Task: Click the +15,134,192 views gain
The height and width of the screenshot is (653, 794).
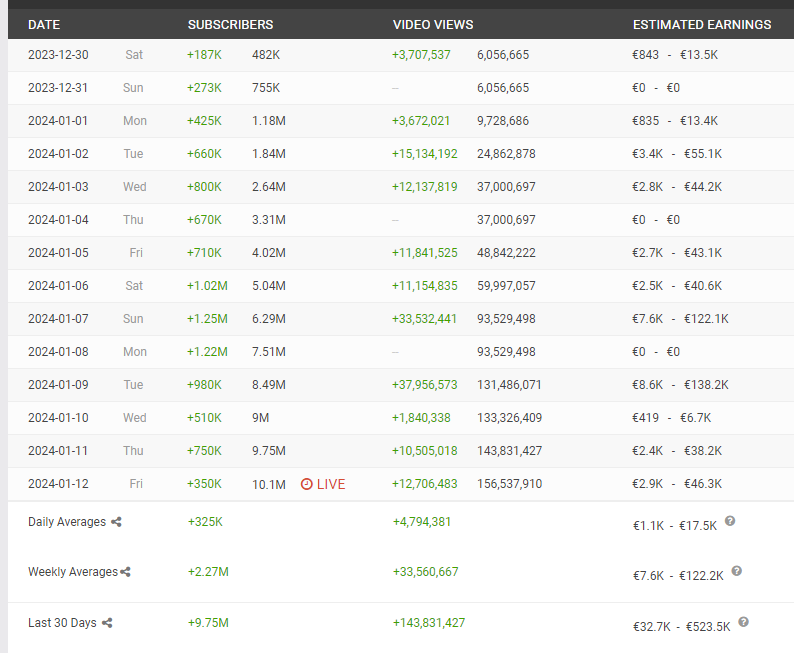Action: coord(424,153)
